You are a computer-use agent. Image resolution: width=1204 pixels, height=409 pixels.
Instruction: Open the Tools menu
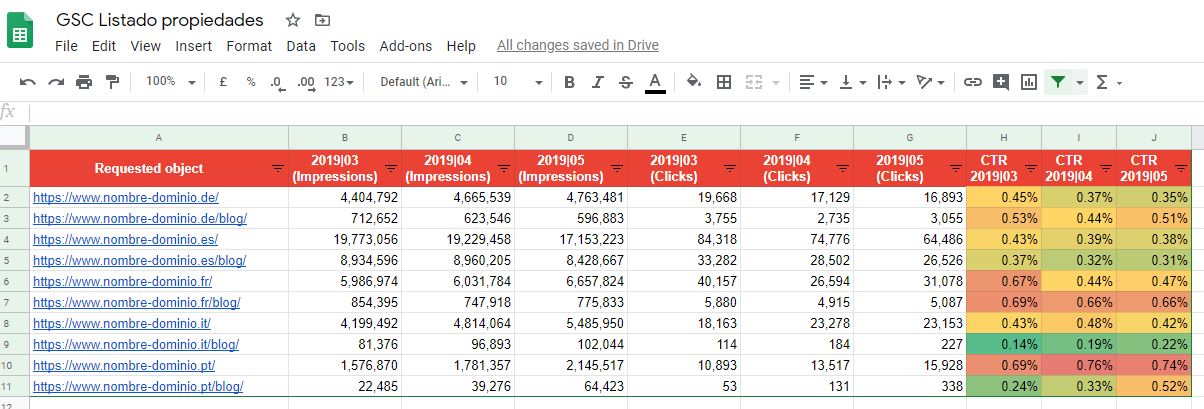[348, 46]
